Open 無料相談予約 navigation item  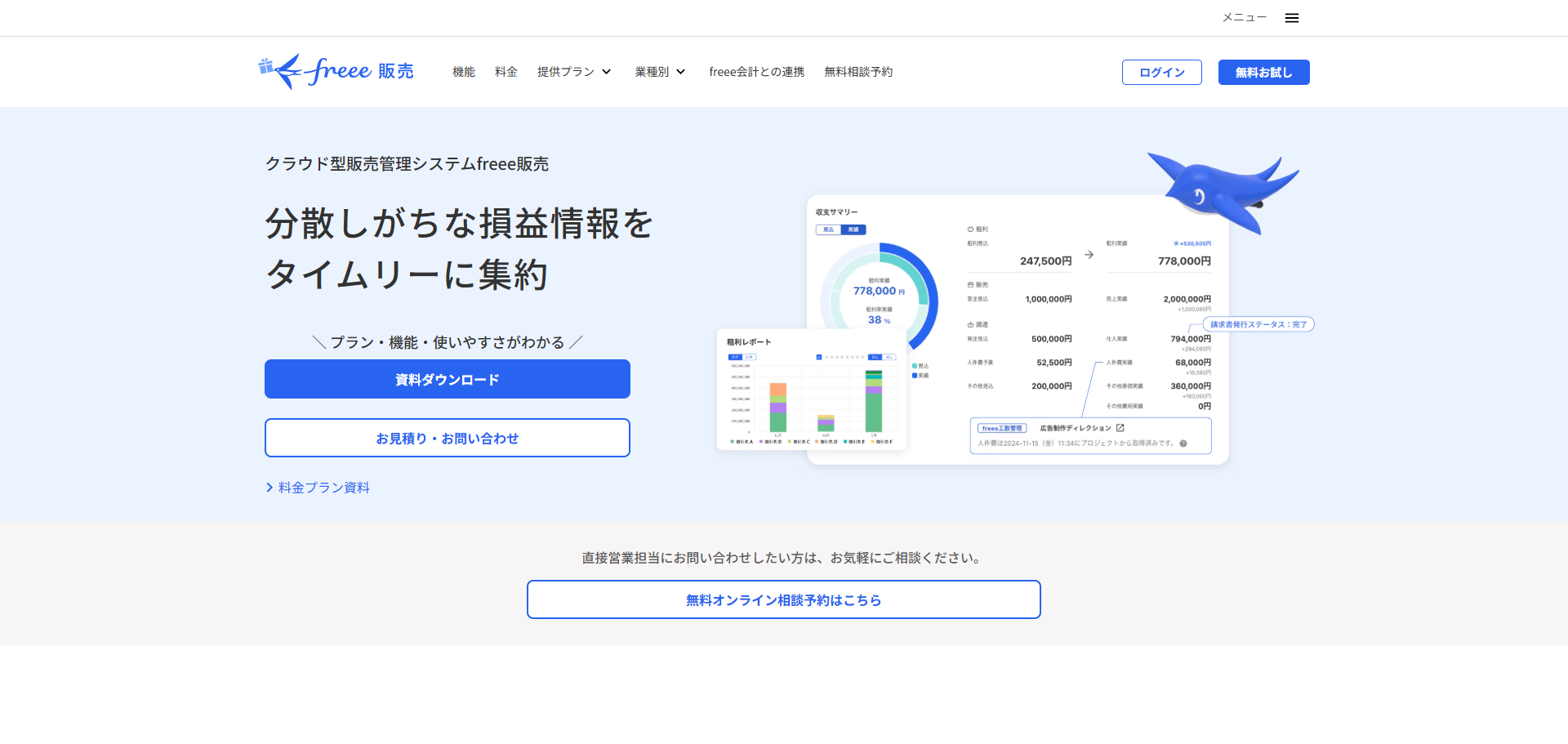[x=858, y=72]
